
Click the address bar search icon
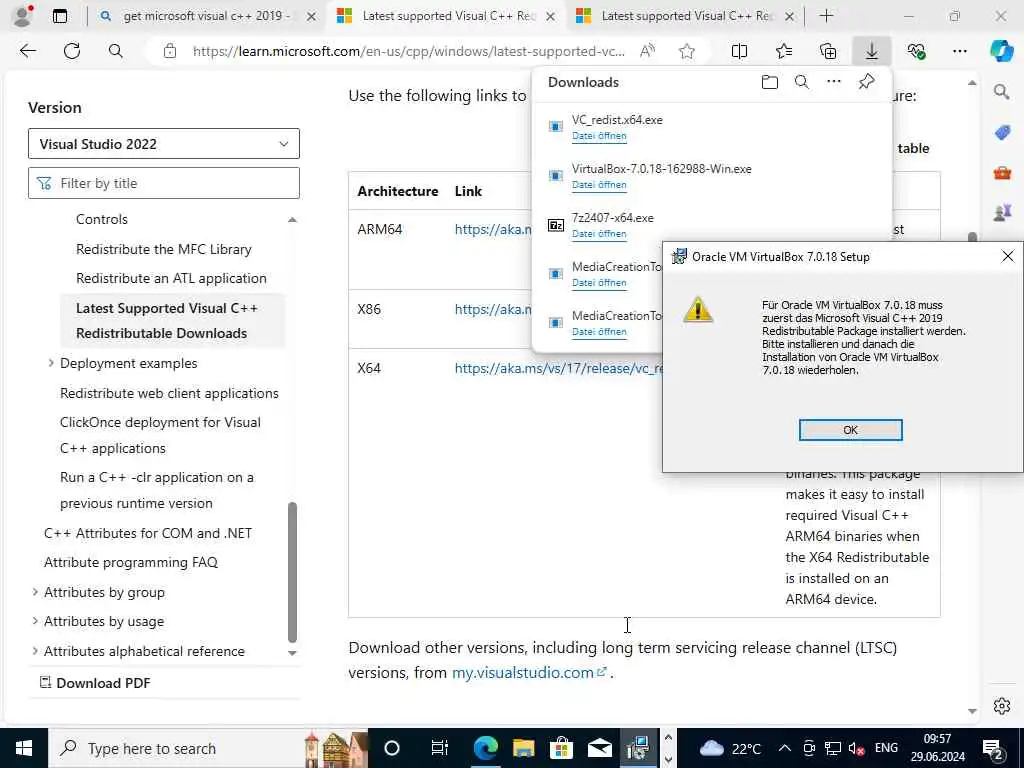(116, 51)
